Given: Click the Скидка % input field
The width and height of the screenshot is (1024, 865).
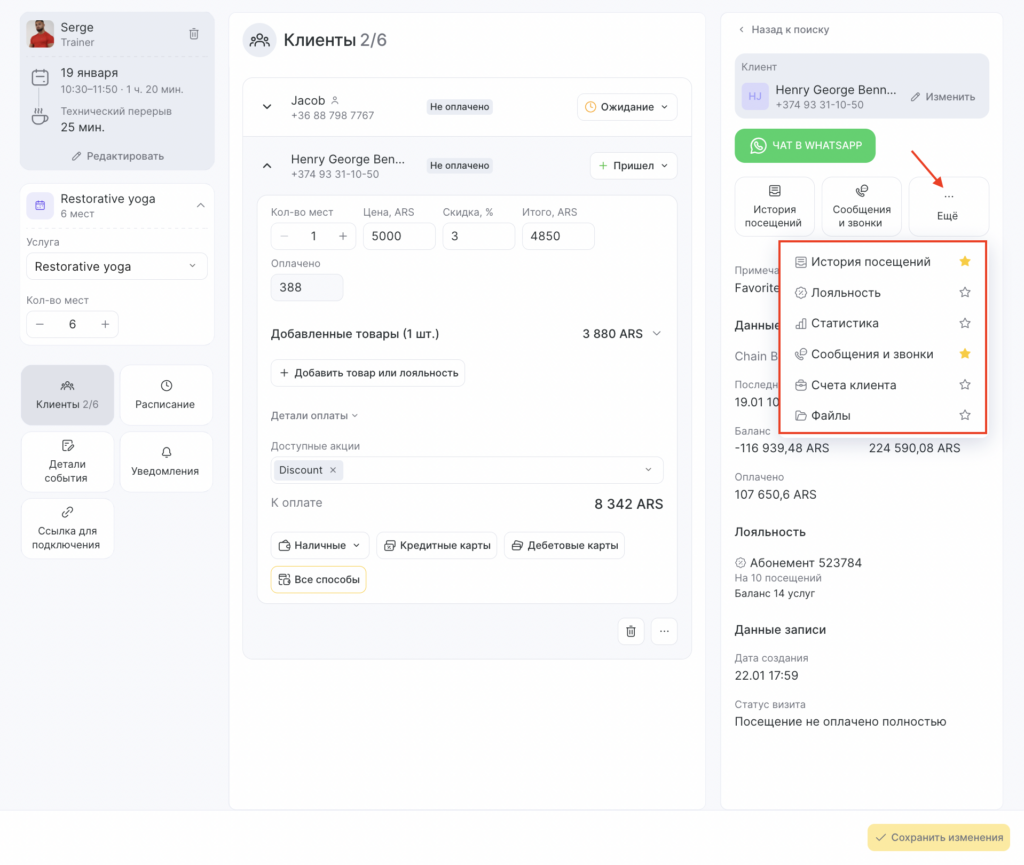Looking at the screenshot, I should pyautogui.click(x=478, y=236).
